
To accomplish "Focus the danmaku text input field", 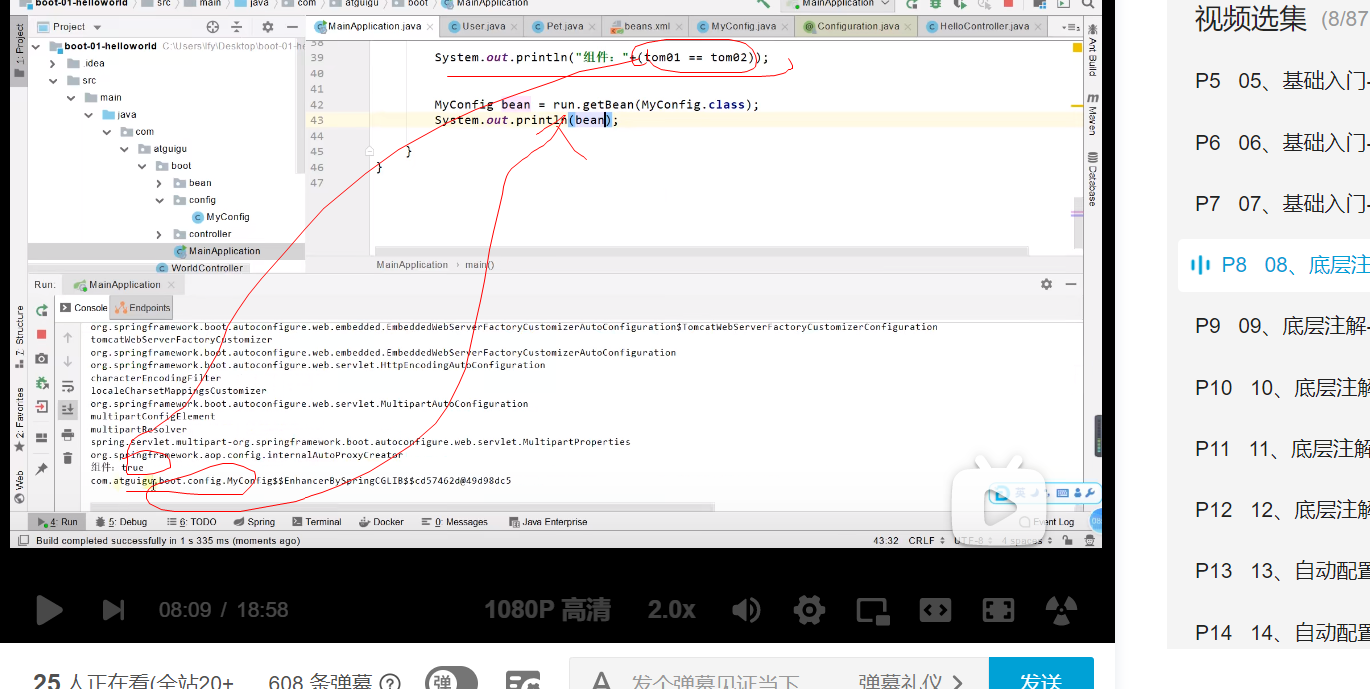I will tap(732, 682).
